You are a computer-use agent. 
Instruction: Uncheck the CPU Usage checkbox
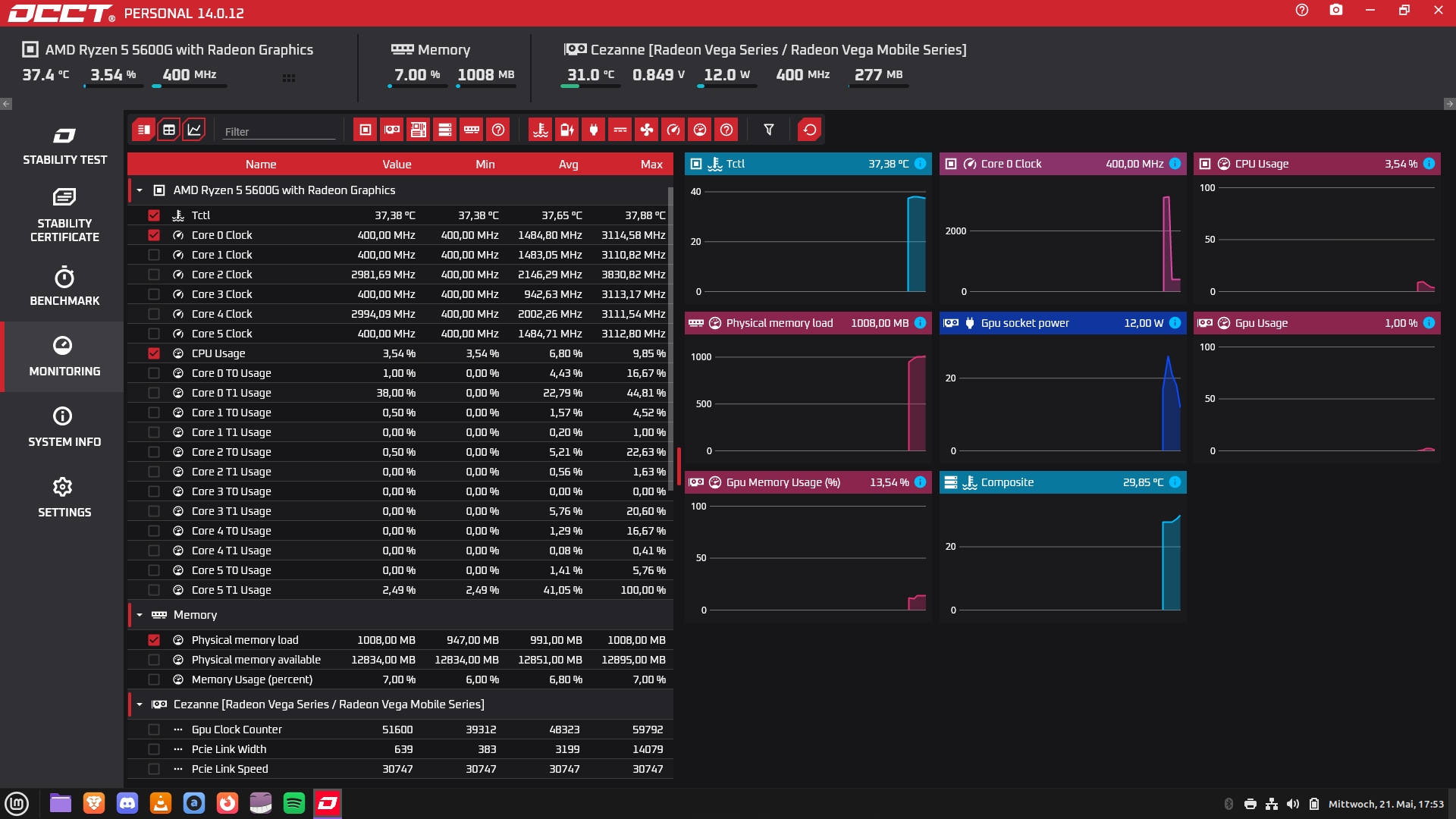(154, 353)
